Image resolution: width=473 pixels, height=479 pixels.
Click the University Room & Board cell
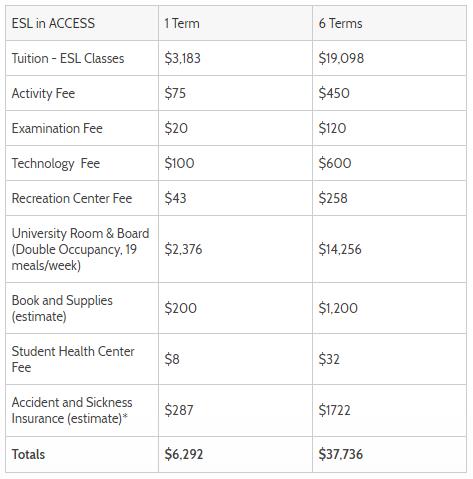point(80,249)
